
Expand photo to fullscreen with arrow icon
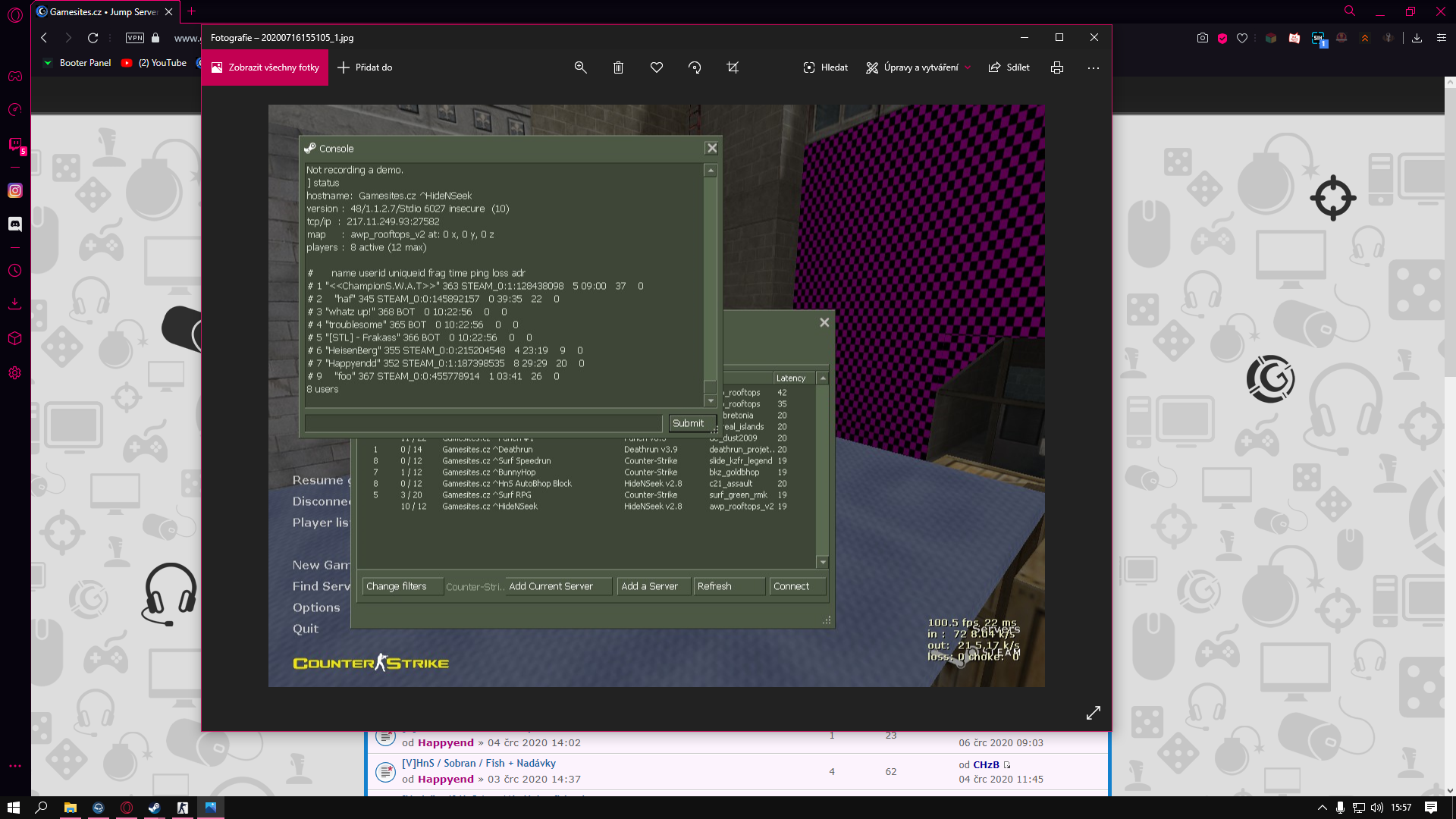1093,713
